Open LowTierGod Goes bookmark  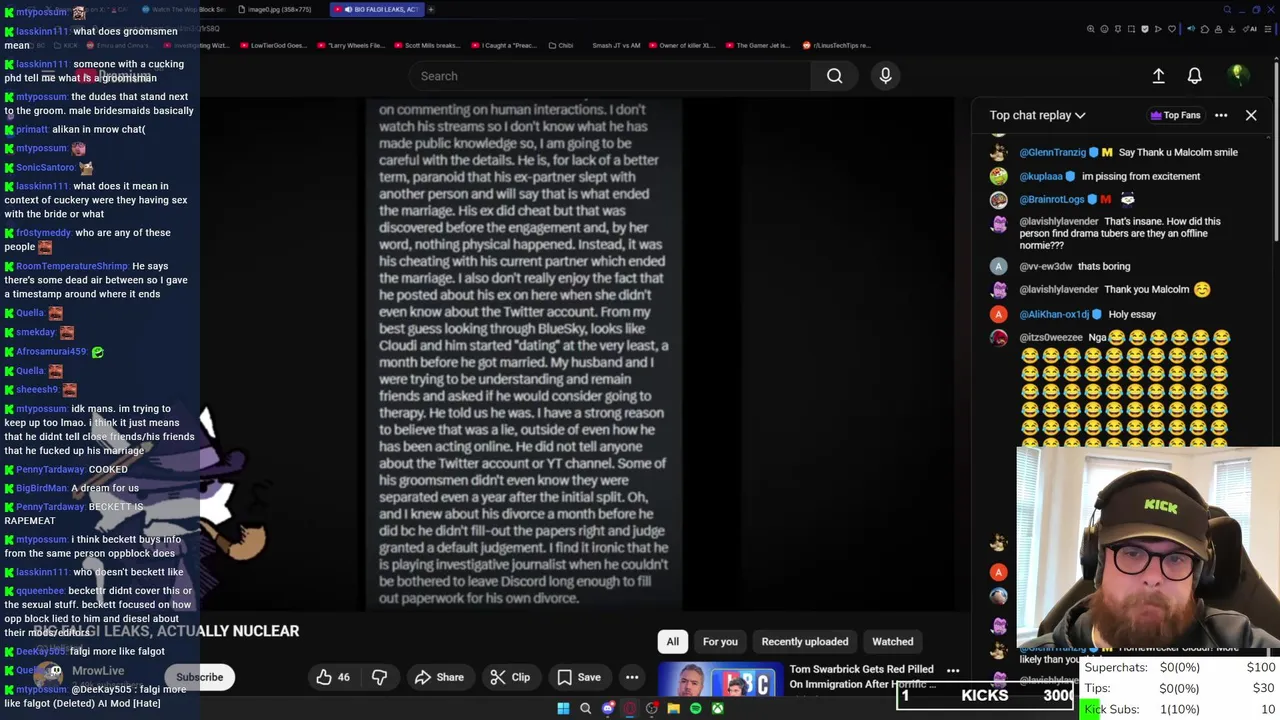[273, 45]
